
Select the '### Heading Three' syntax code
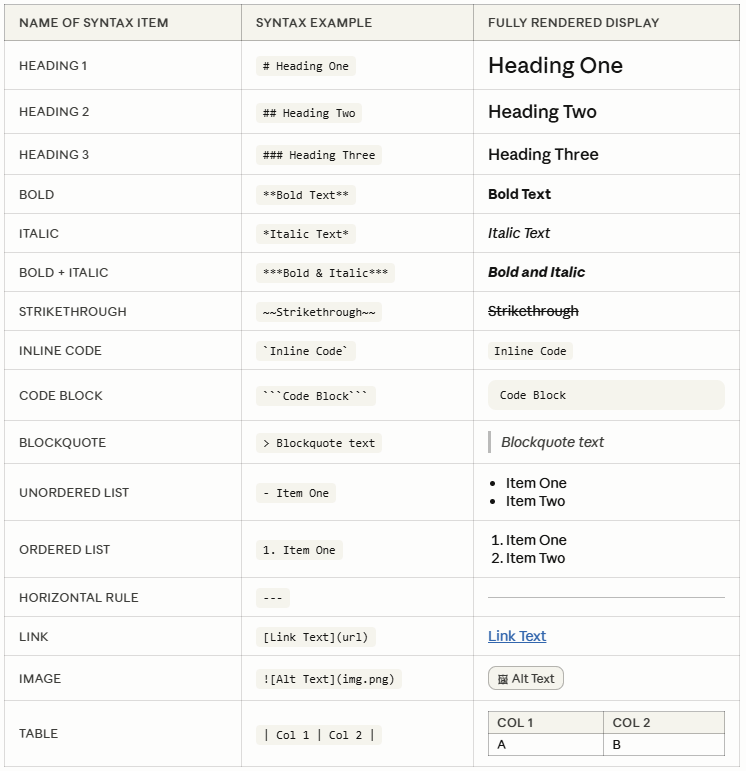(319, 155)
